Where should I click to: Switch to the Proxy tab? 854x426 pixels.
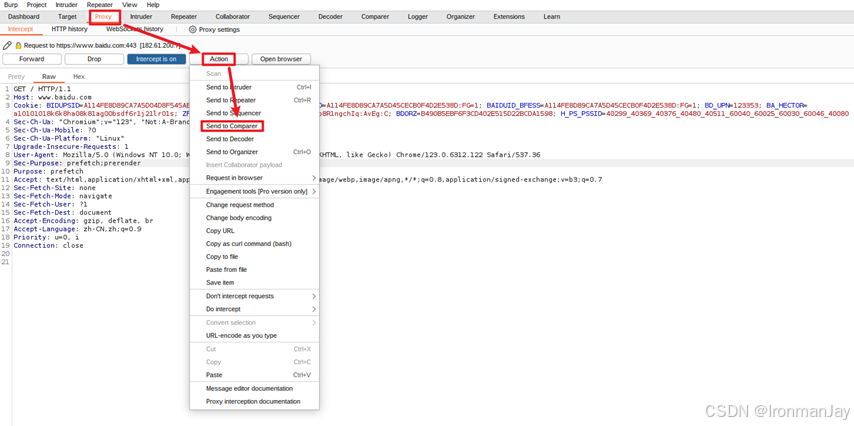coord(103,17)
